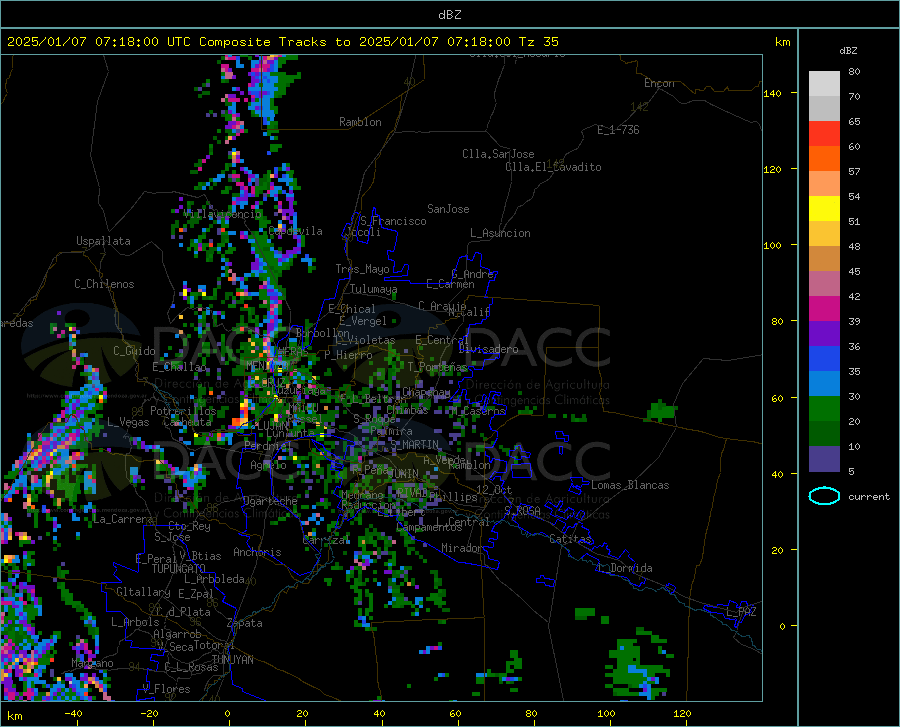This screenshot has width=900, height=727.
Task: Click the '-20' tick label on the km axis
Action: (x=149, y=714)
